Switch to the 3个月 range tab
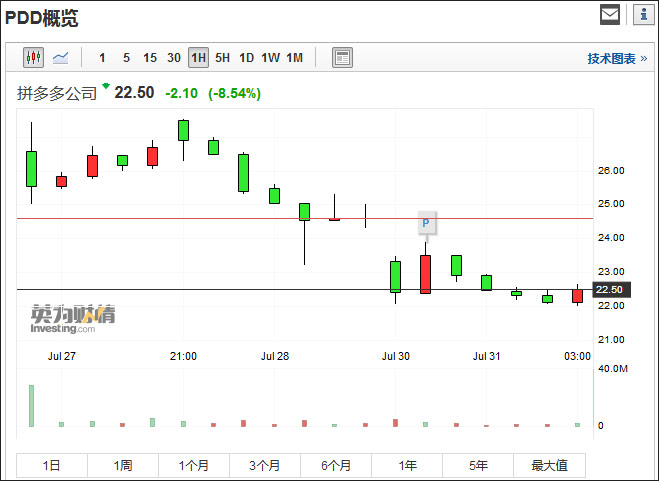 pyautogui.click(x=265, y=465)
